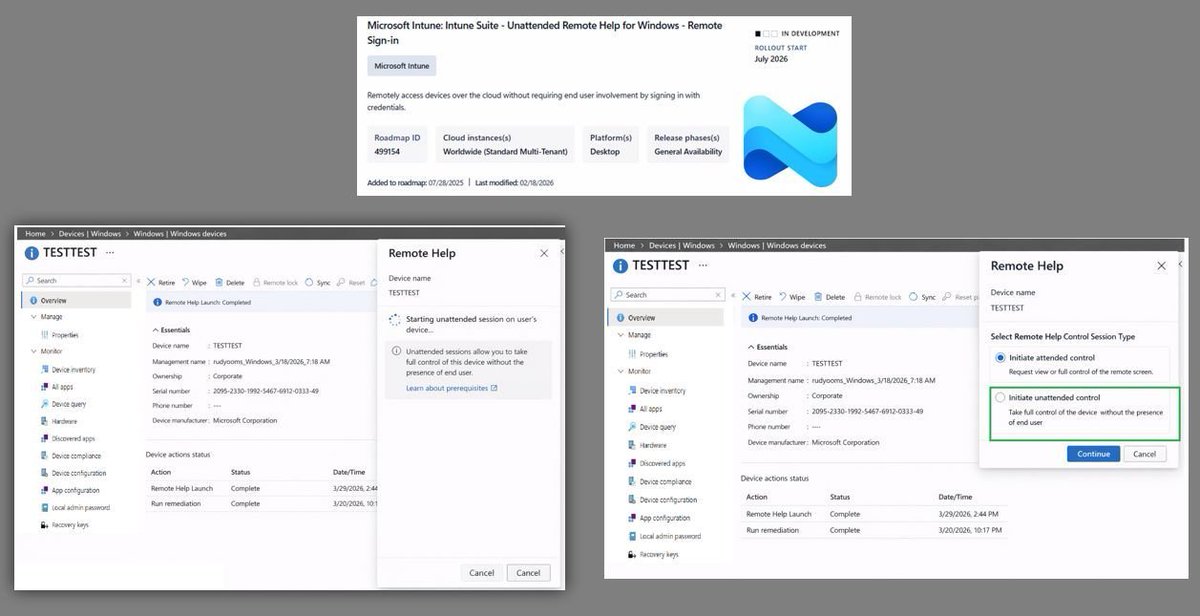
Task: Click Devices | Windows breadcrumb in left screenshot
Action: click(91, 234)
